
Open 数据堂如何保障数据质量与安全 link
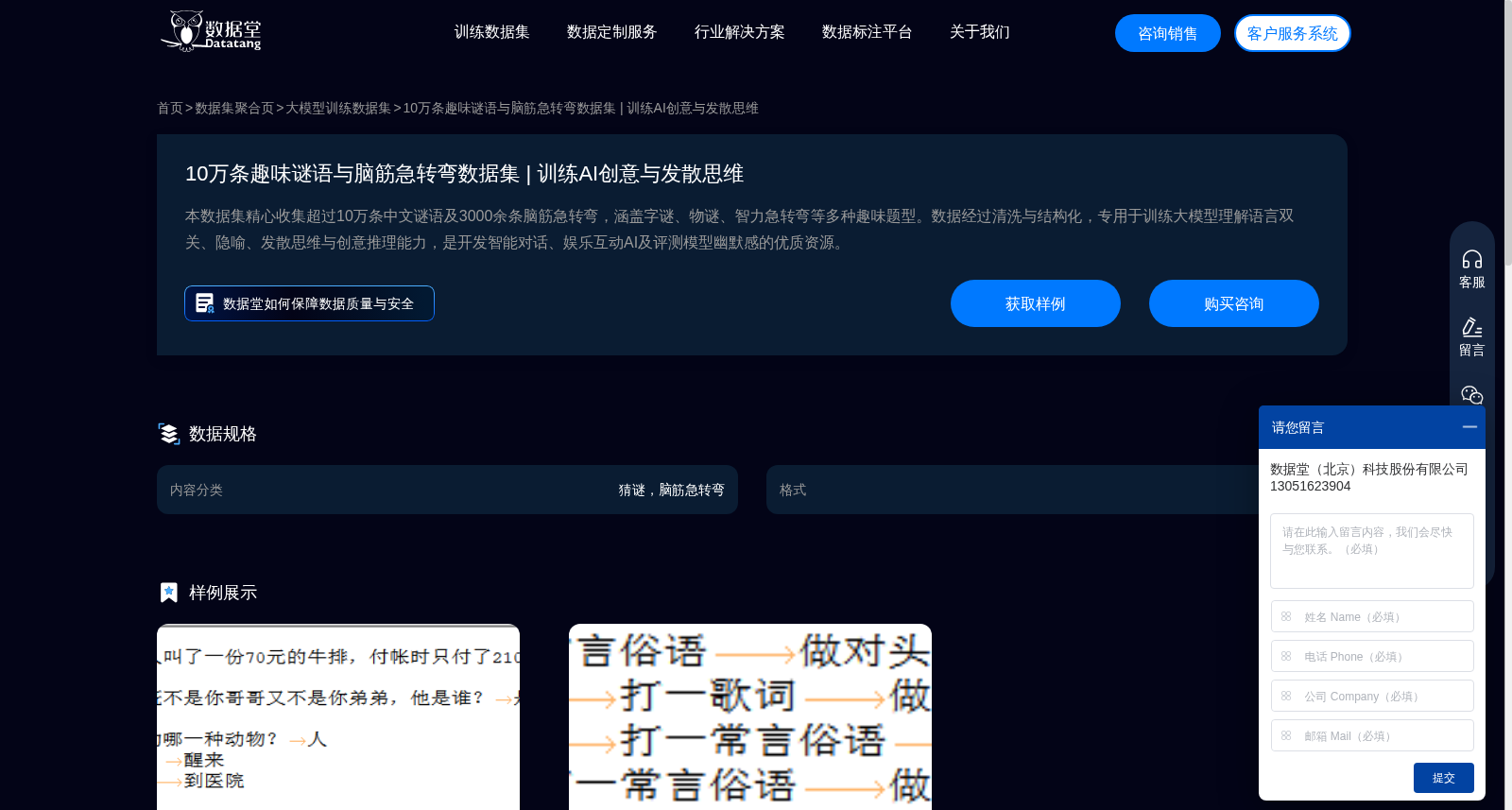pyautogui.click(x=309, y=303)
